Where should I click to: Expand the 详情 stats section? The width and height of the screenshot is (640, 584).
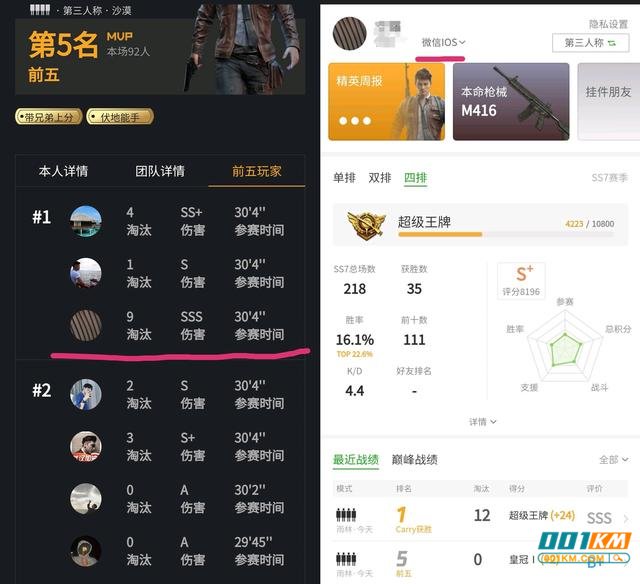(482, 422)
